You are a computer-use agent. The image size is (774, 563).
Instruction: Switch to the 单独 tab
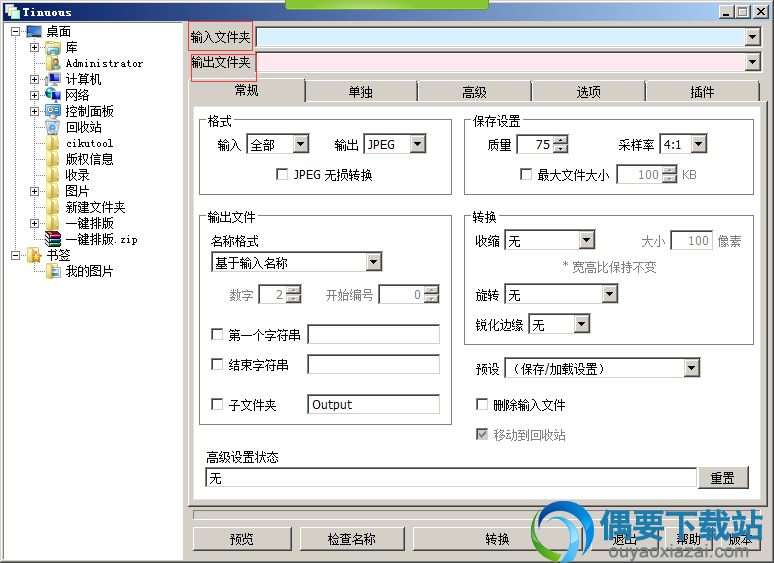pos(361,92)
